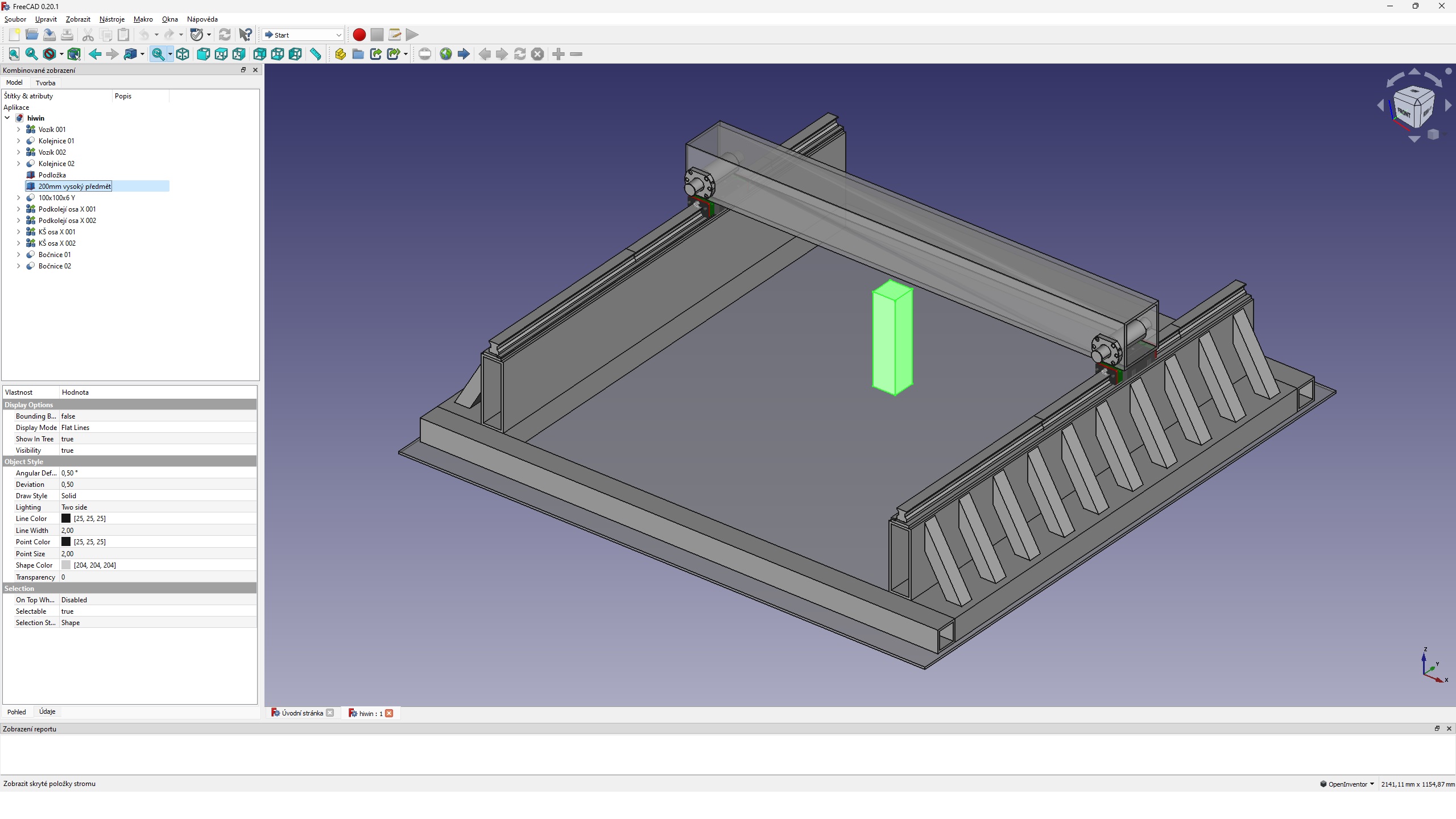This screenshot has width=1456, height=819.
Task: Click the Selectable property true value
Action: click(x=68, y=611)
